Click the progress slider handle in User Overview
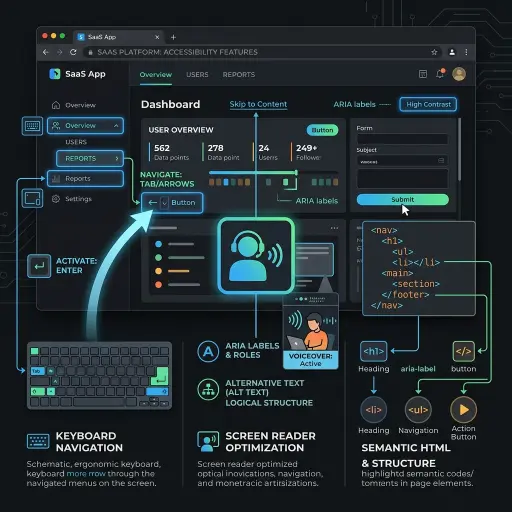 296,172
